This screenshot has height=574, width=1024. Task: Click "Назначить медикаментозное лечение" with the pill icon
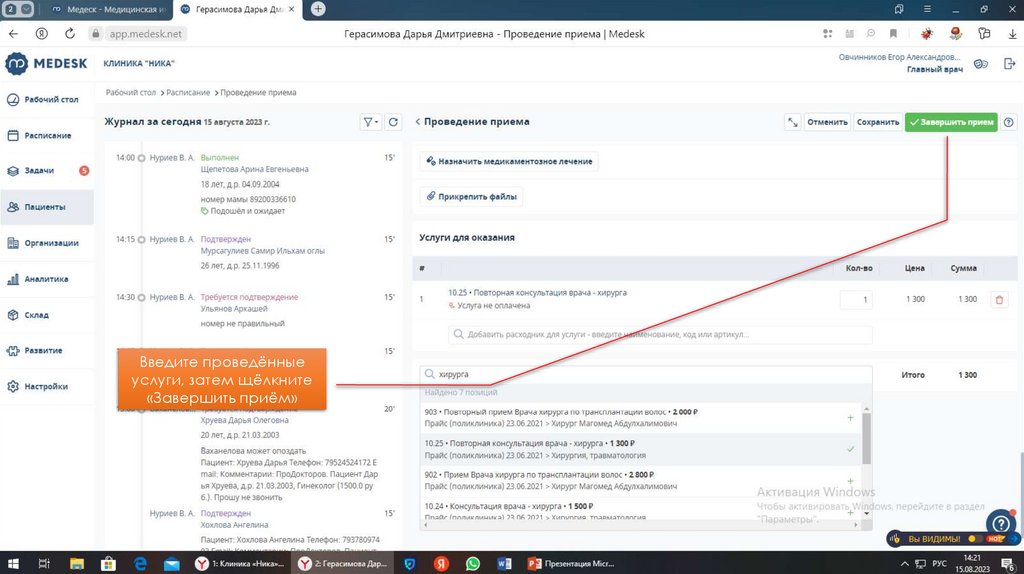(508, 161)
